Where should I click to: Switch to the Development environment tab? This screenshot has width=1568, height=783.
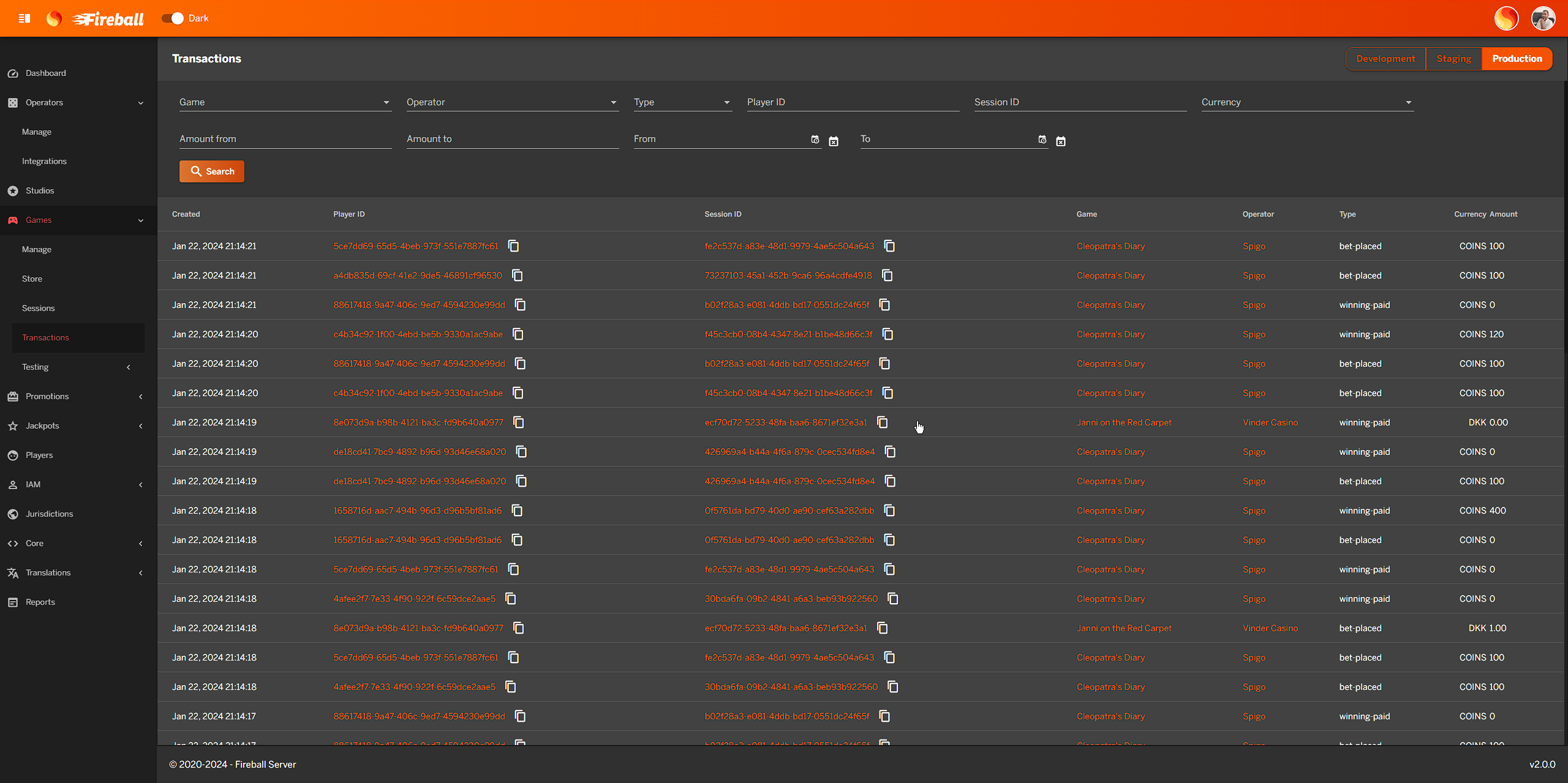[1385, 59]
